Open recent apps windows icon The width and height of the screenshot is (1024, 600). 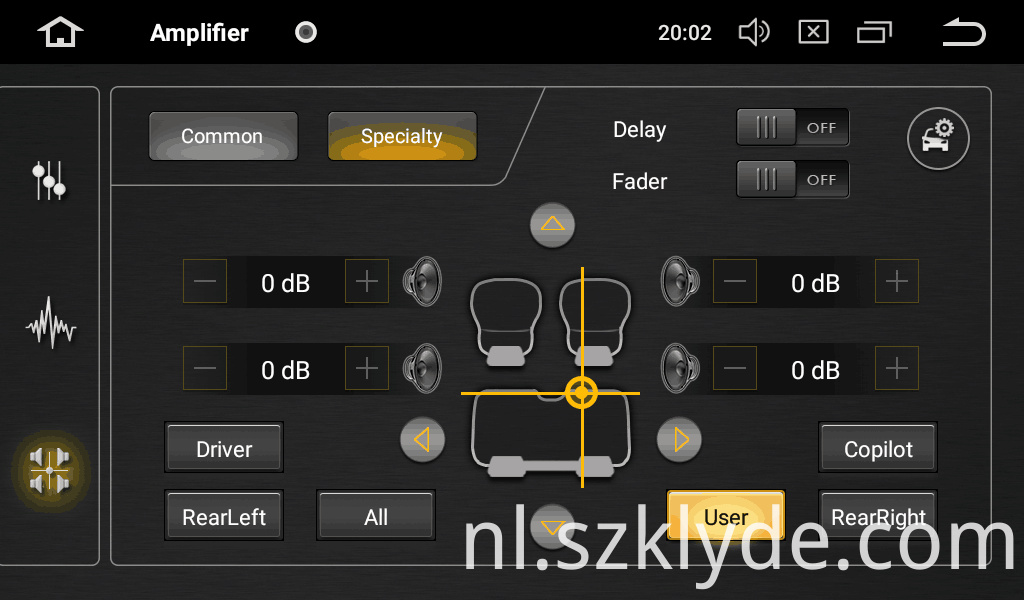(x=874, y=32)
